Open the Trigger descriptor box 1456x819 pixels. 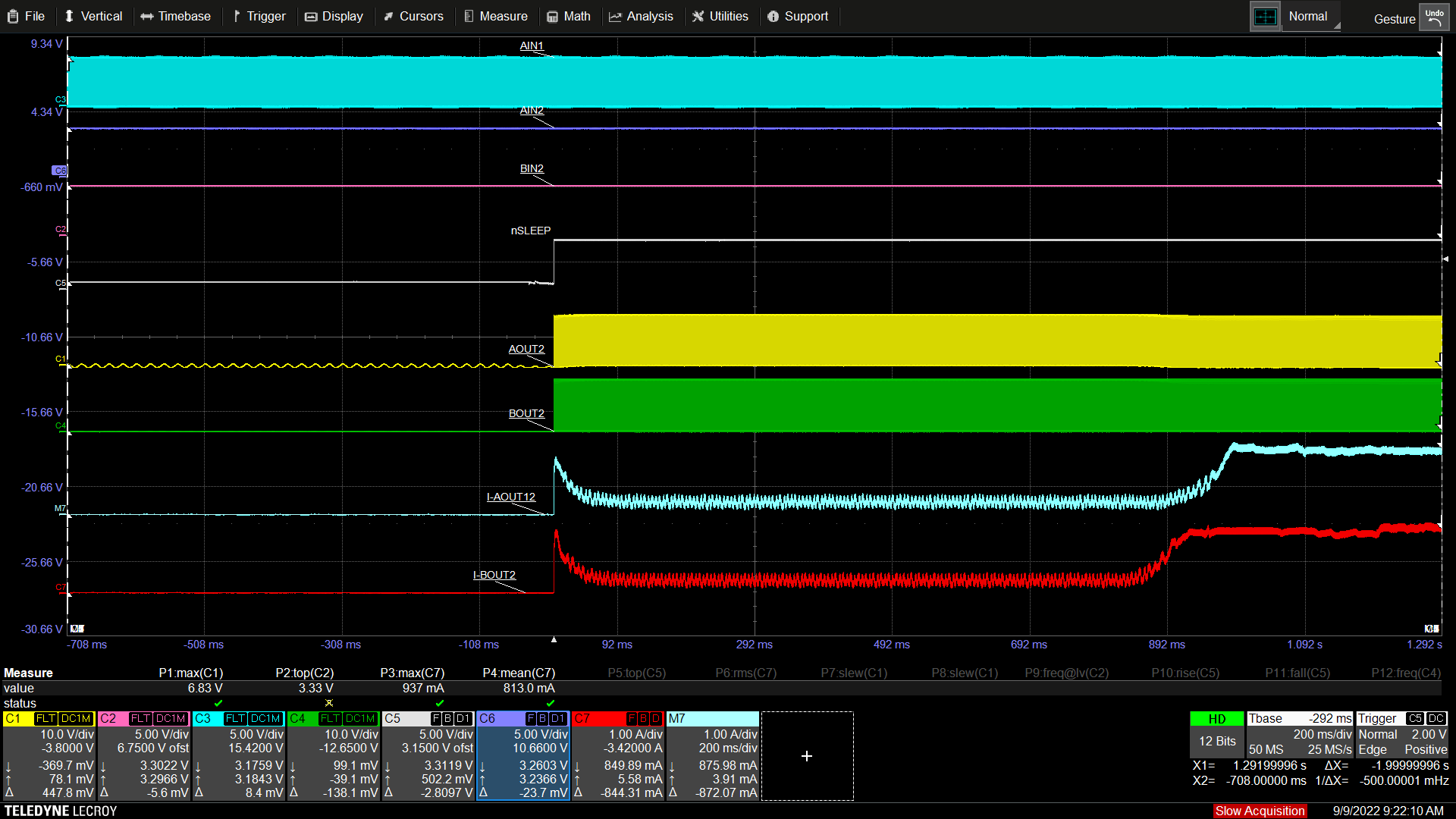click(1401, 734)
